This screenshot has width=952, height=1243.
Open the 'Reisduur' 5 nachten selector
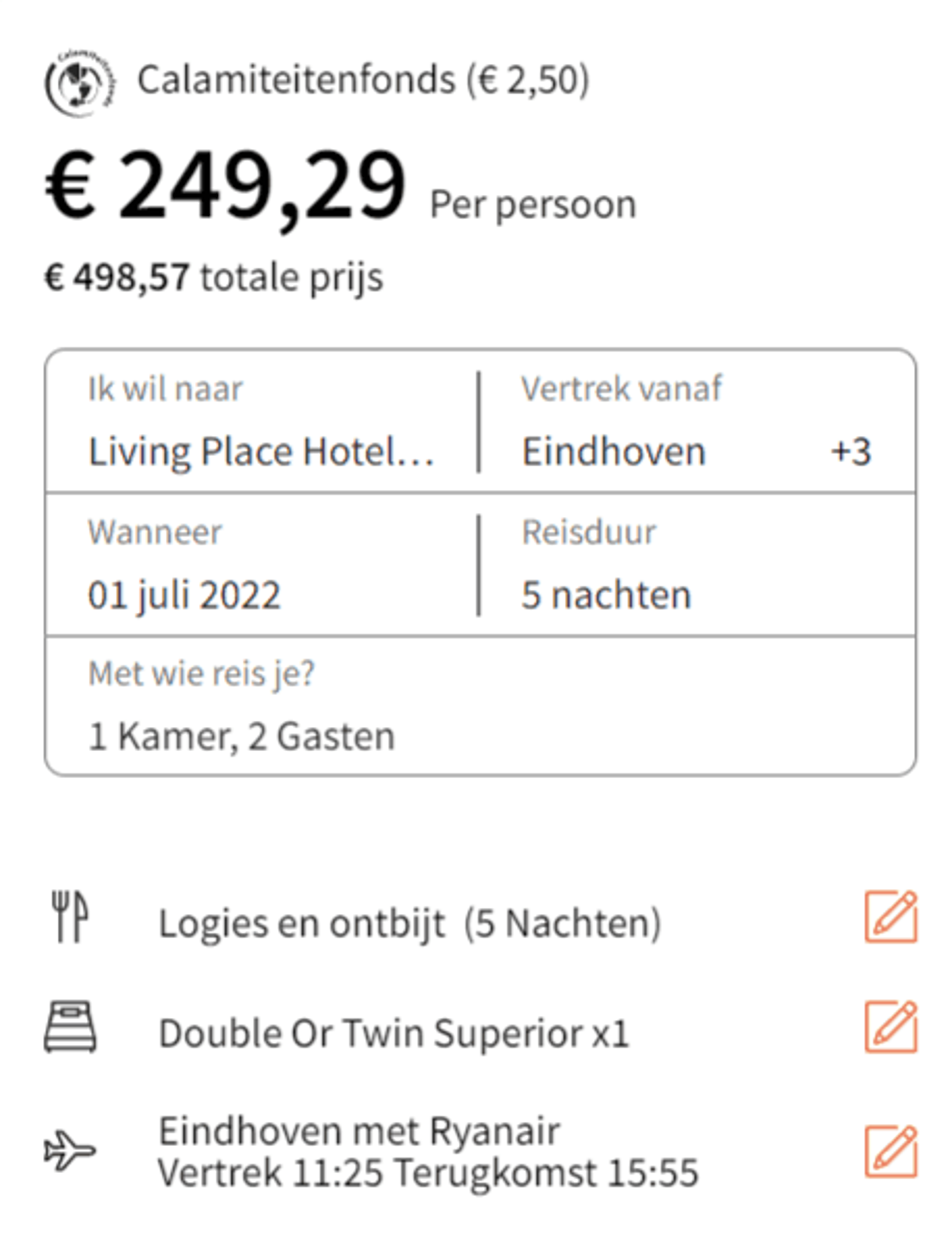(x=697, y=565)
